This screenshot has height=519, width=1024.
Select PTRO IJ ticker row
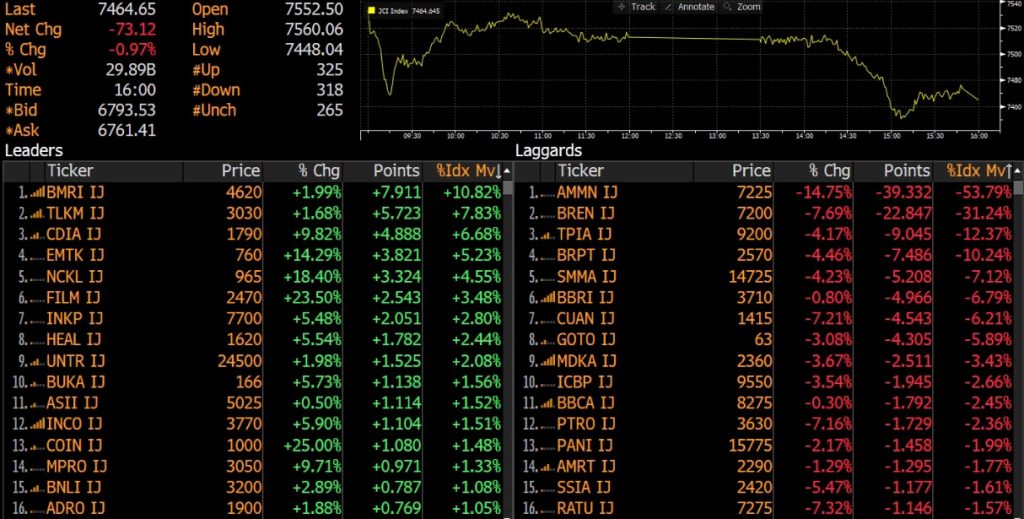pos(585,424)
